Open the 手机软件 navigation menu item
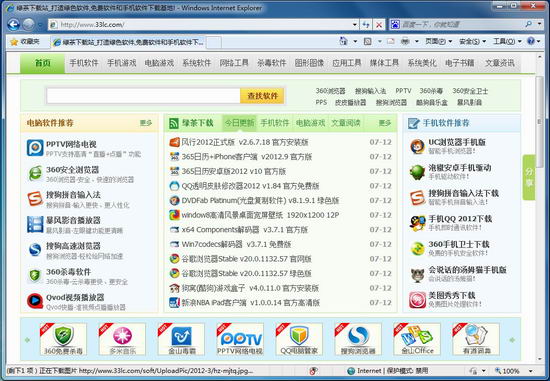 [x=84, y=63]
